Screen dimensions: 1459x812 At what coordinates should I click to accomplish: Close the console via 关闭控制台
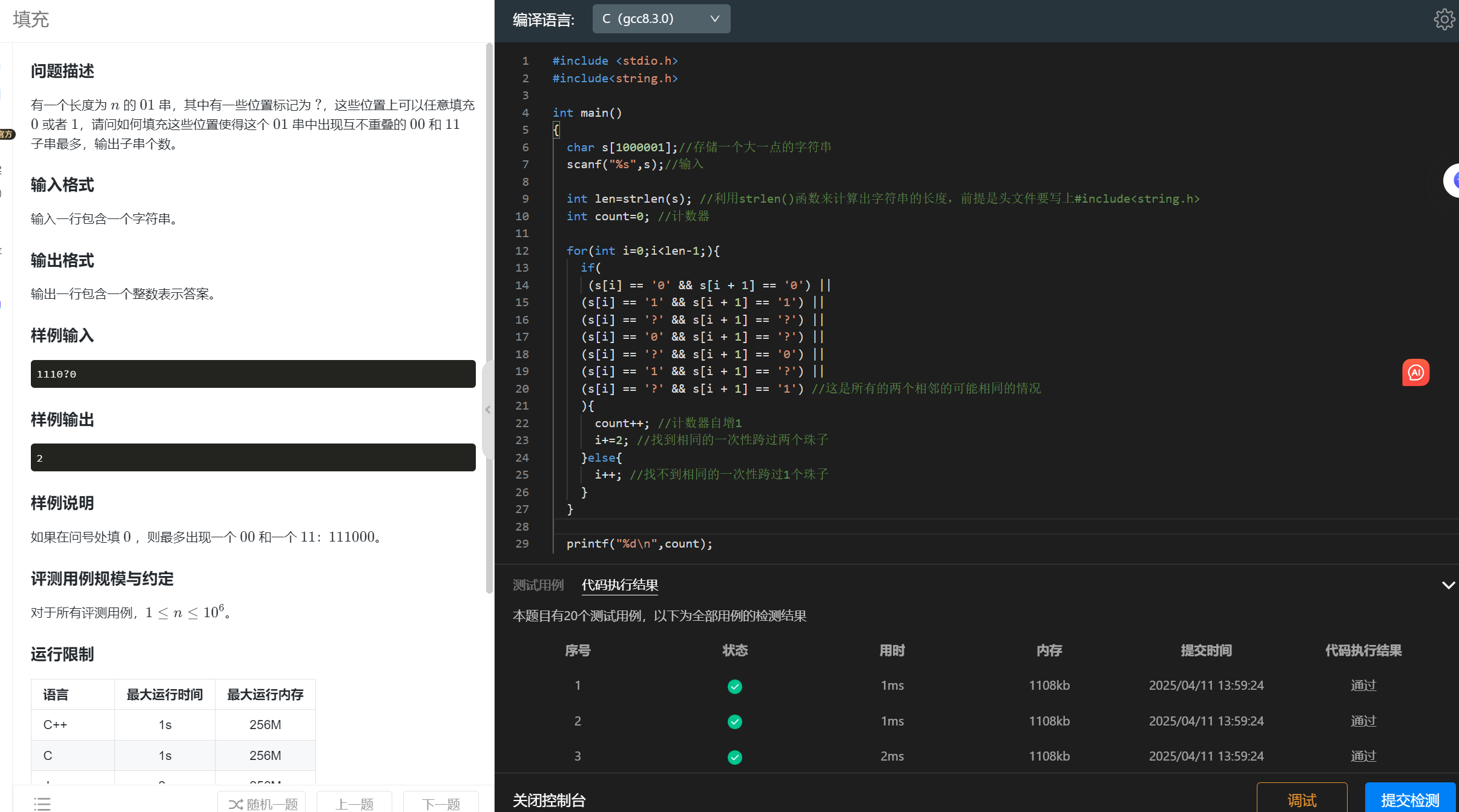[548, 800]
